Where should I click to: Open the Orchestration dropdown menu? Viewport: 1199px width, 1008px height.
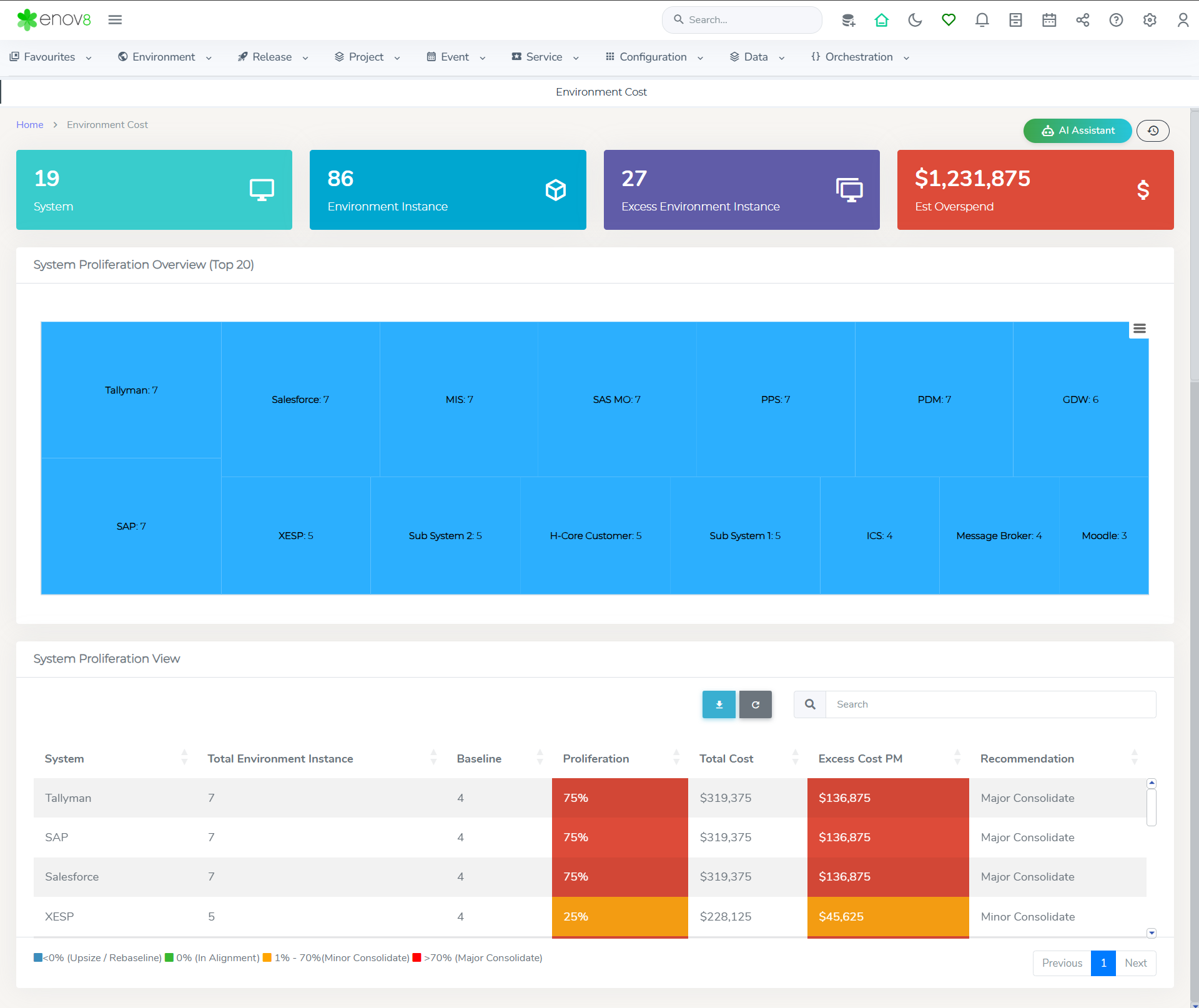tap(859, 57)
